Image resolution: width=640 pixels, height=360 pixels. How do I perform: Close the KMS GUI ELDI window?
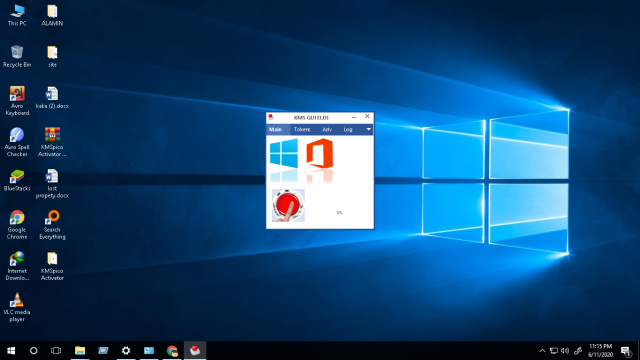click(x=367, y=117)
